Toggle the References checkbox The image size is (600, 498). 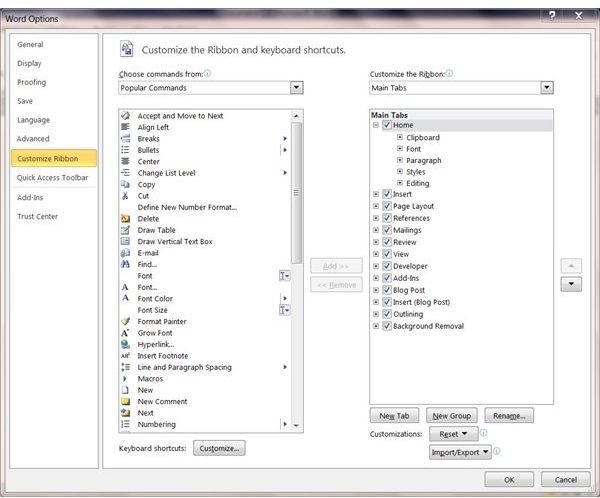[x=387, y=218]
